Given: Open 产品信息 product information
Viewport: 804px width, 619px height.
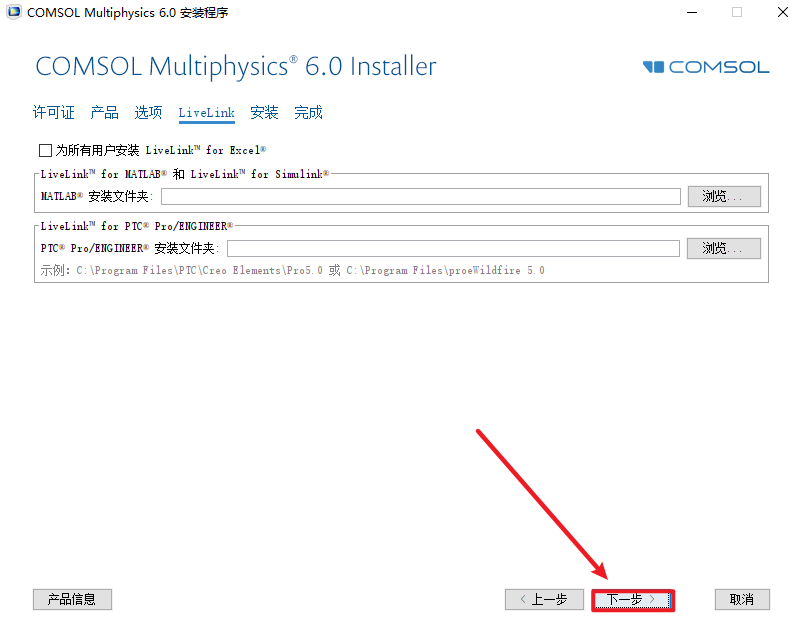Looking at the screenshot, I should click(x=72, y=600).
